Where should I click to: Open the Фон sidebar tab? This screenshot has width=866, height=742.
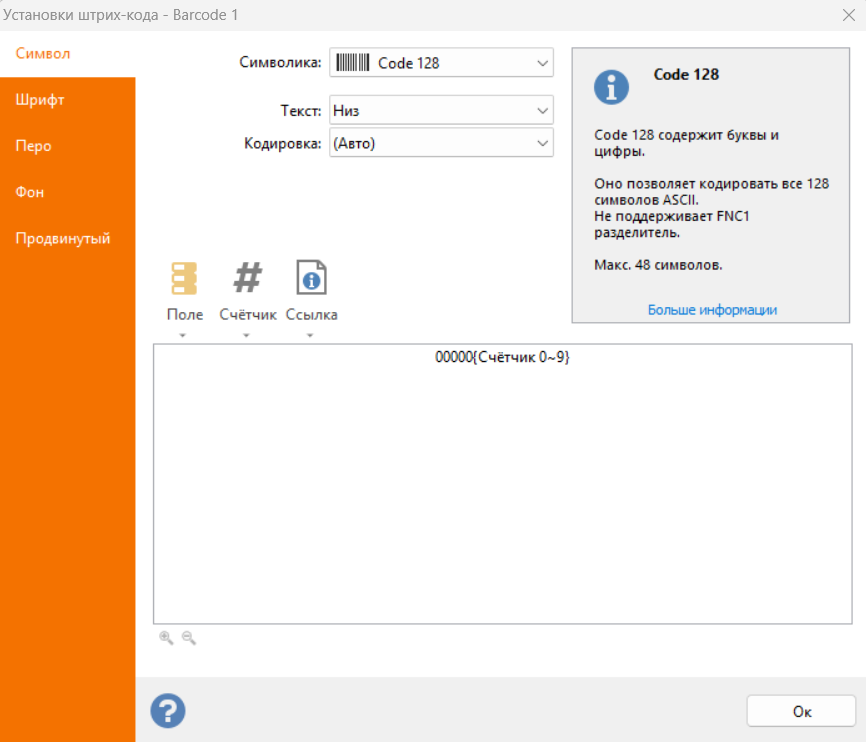(x=30, y=192)
